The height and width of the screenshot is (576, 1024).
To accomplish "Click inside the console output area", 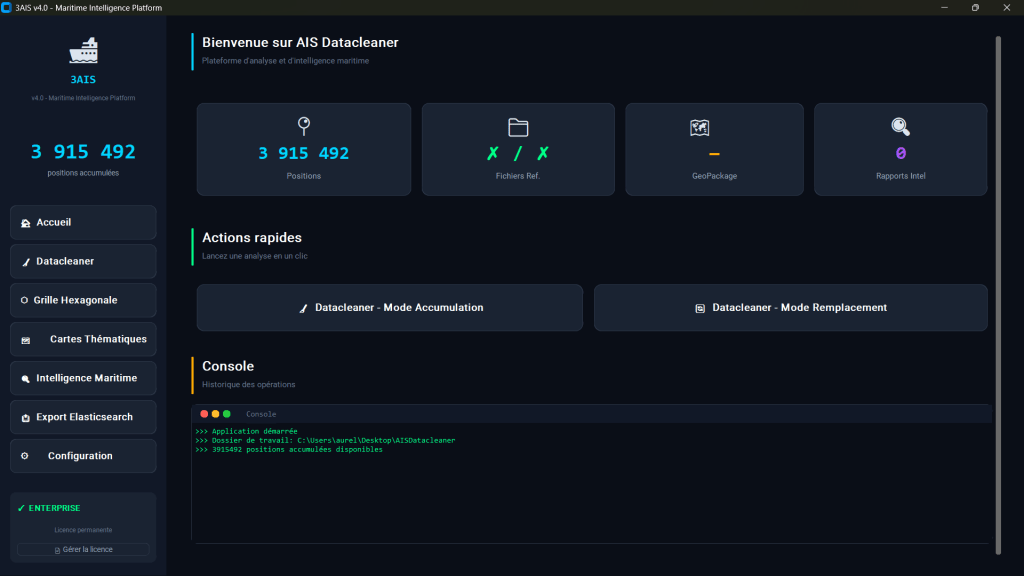I will 590,490.
